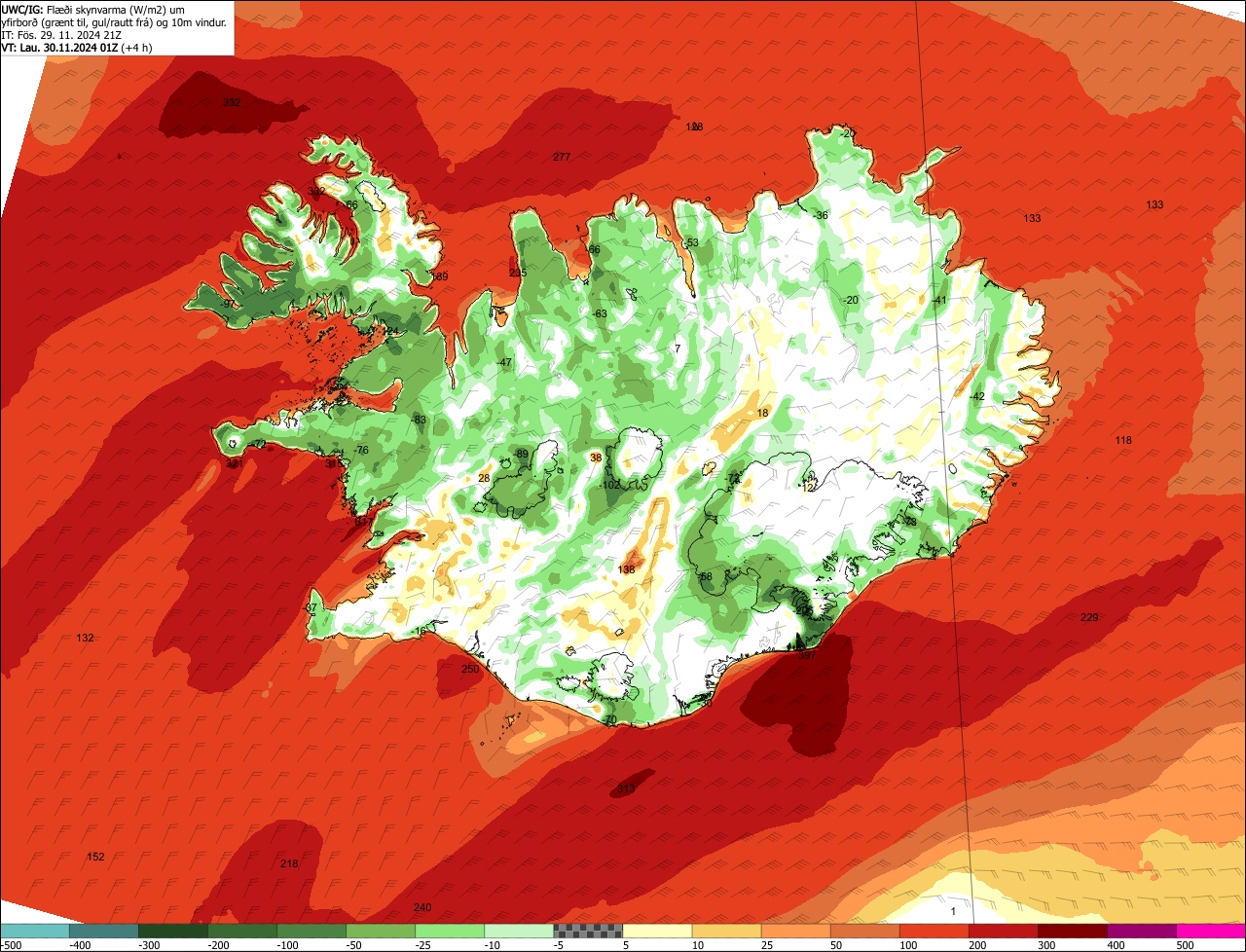Click the 118 value east of Iceland
This screenshot has width=1246, height=952.
tap(1123, 440)
